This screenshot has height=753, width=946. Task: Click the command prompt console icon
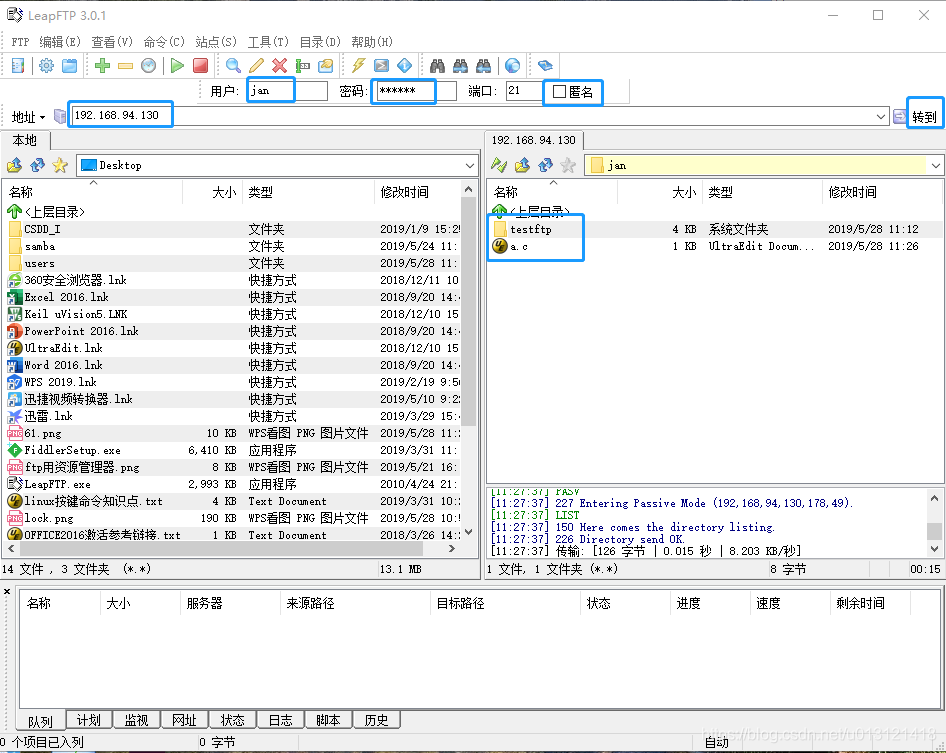point(381,65)
